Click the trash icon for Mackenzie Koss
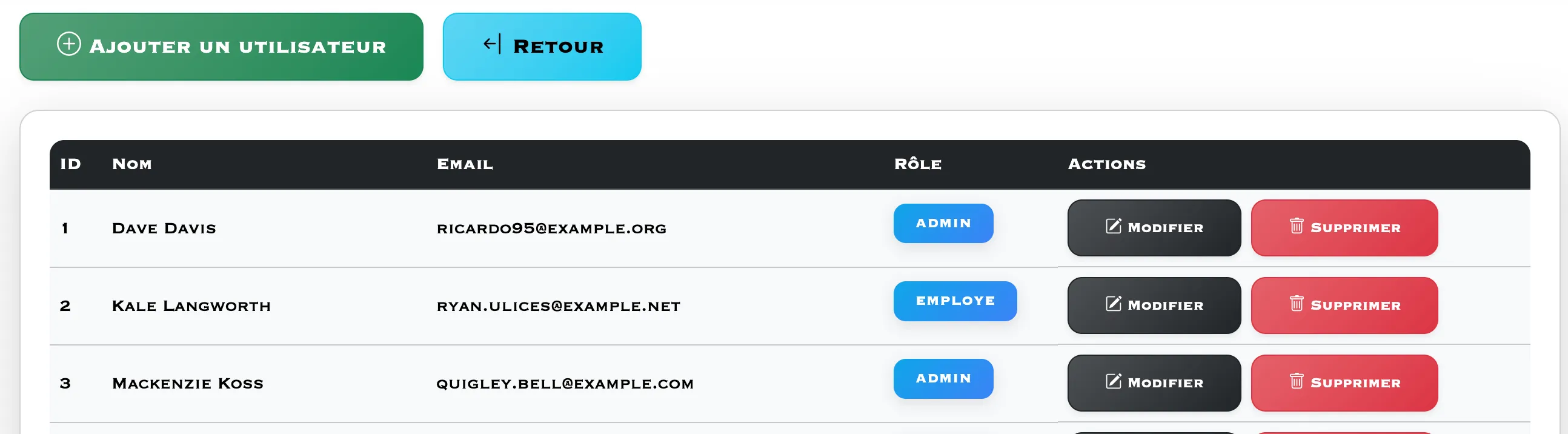Image resolution: width=1568 pixels, height=434 pixels. tap(1297, 382)
